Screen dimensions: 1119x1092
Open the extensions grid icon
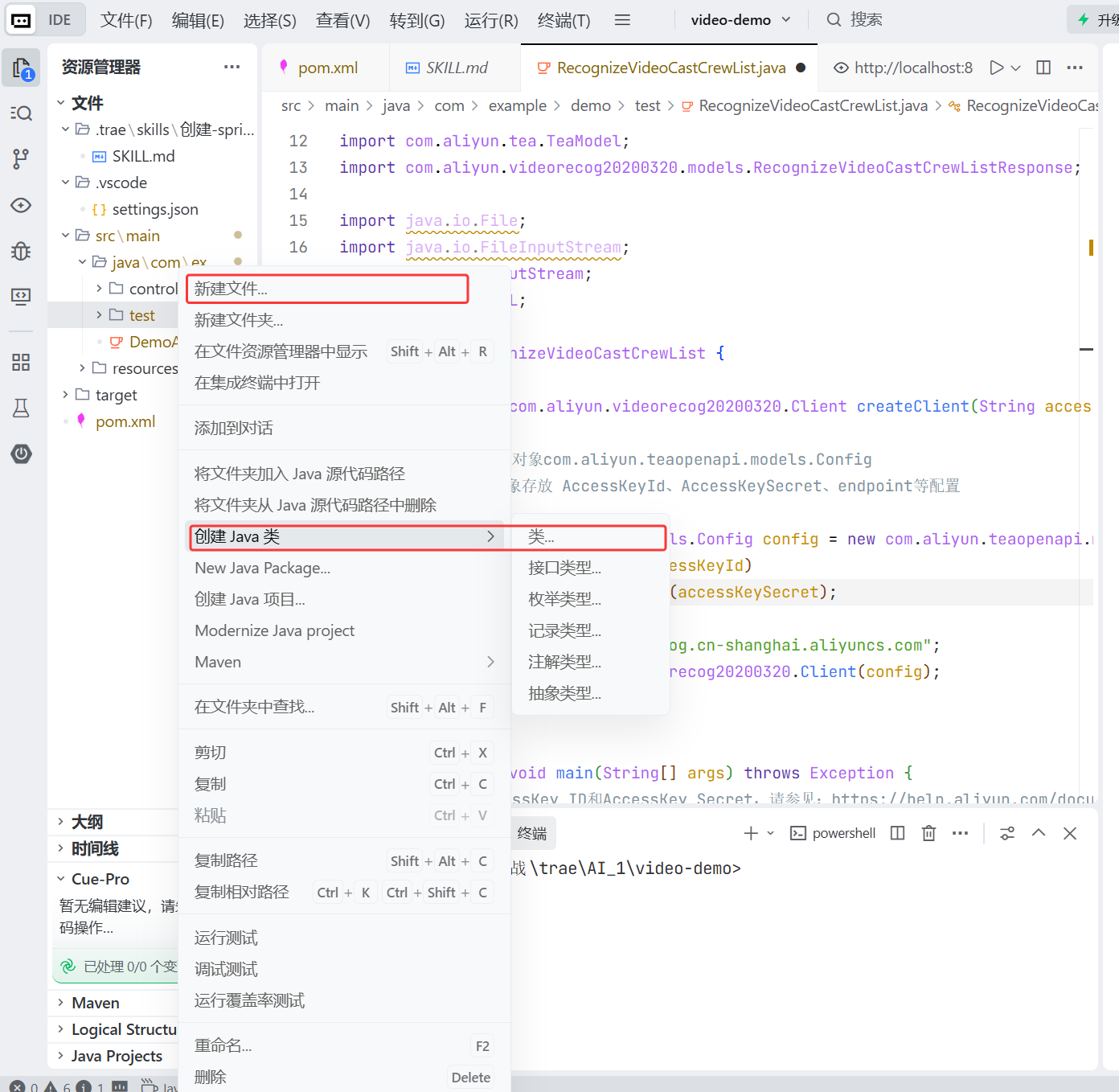(x=22, y=362)
